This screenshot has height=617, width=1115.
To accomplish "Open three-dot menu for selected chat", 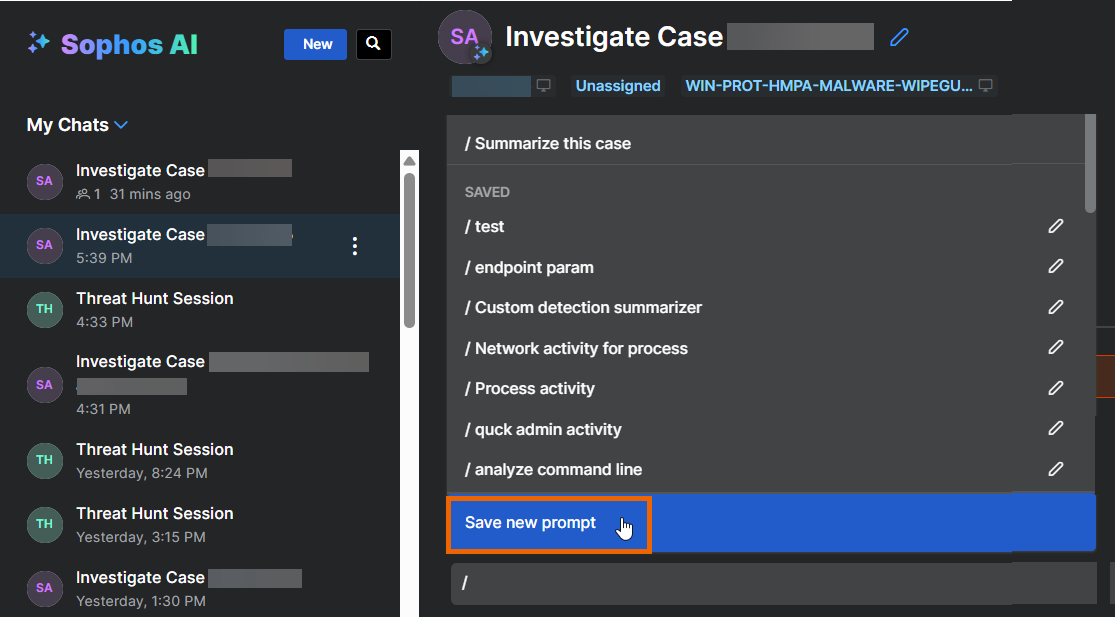I will pyautogui.click(x=354, y=246).
